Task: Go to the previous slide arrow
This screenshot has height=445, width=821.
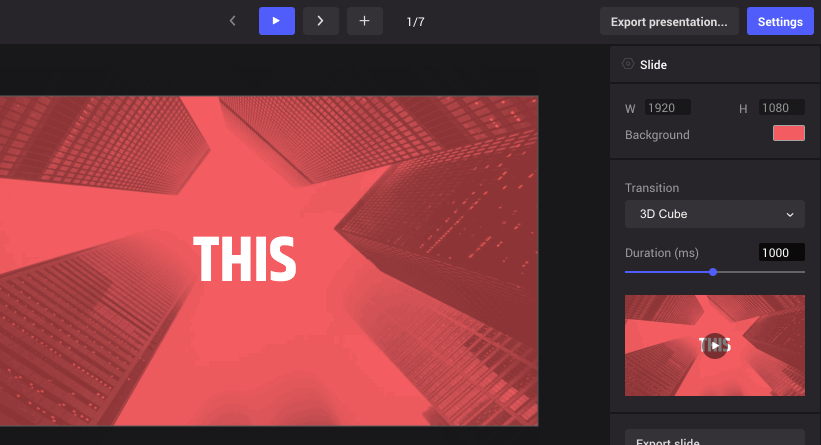Action: 233,21
